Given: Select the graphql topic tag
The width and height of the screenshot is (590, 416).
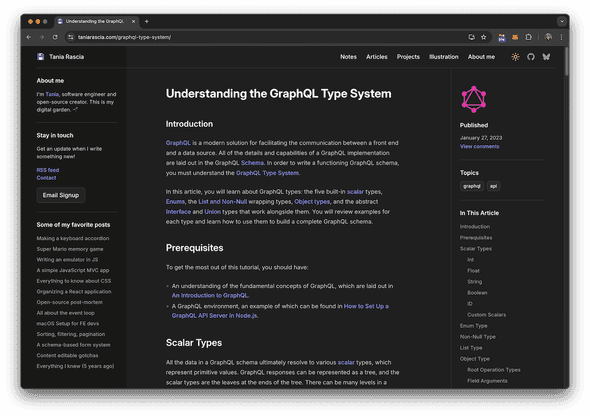Looking at the screenshot, I should click(472, 186).
